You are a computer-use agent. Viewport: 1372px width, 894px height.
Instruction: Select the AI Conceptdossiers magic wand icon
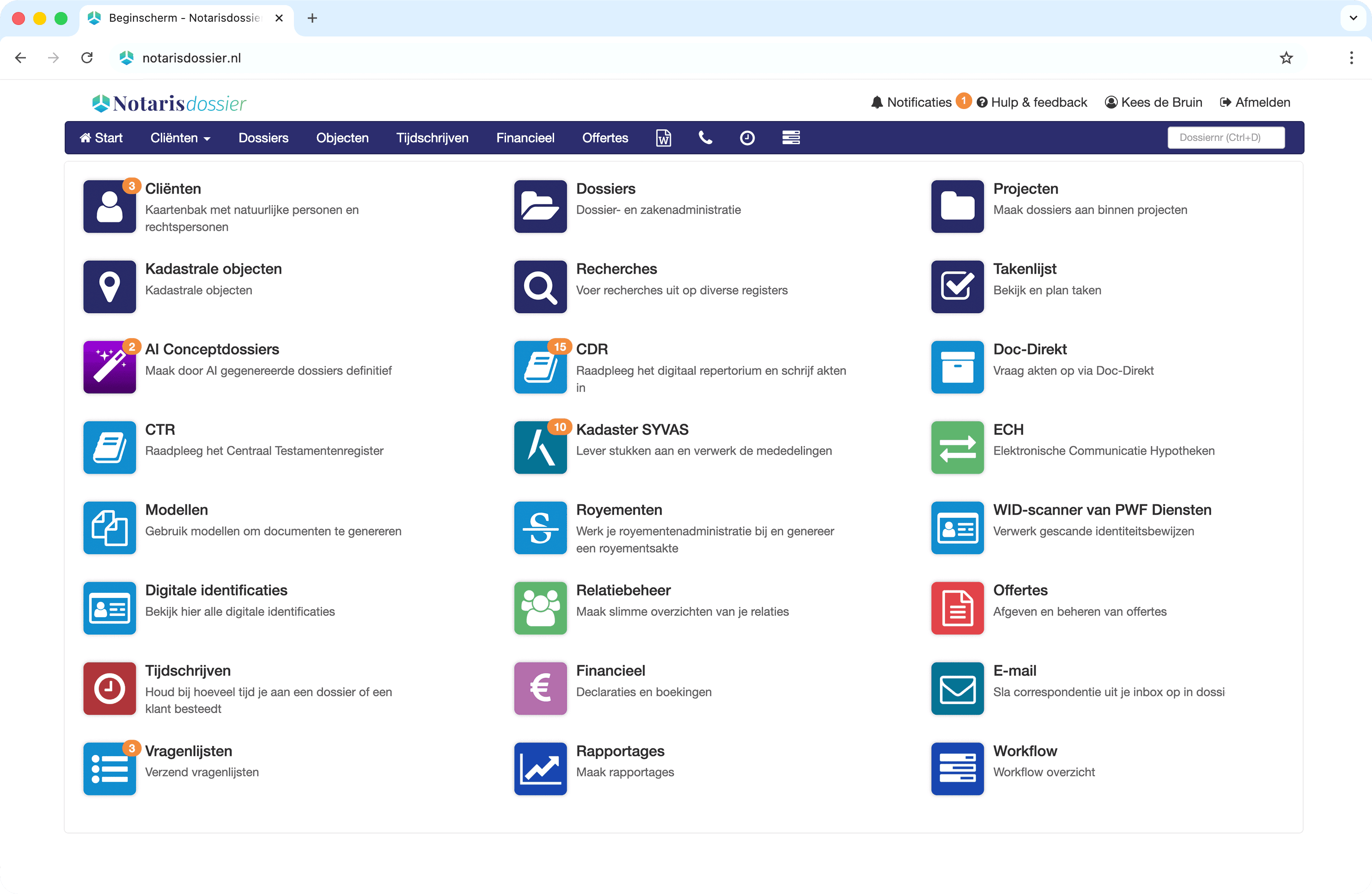coord(110,367)
